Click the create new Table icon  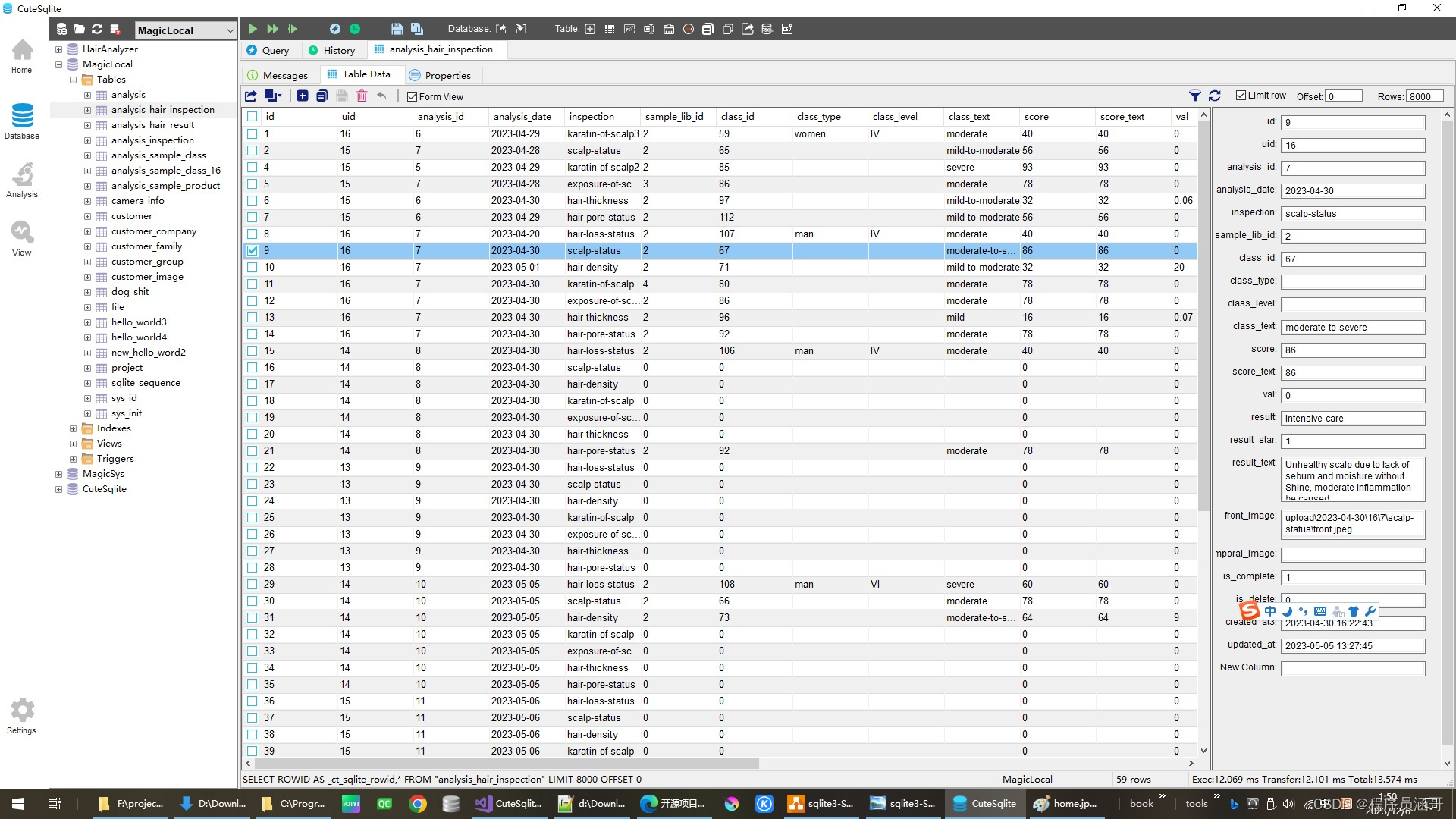pyautogui.click(x=590, y=29)
